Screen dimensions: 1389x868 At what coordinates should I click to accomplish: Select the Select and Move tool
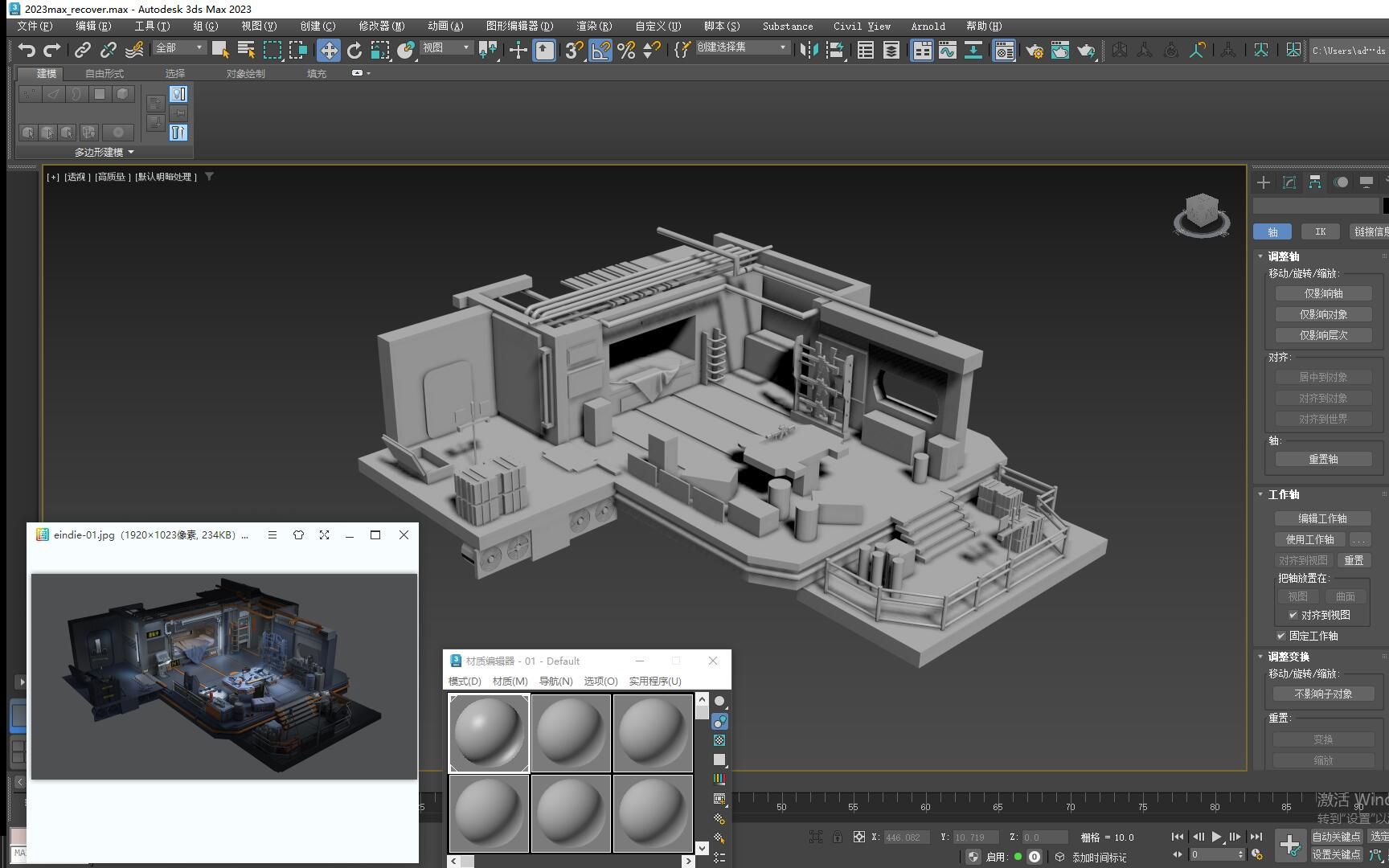click(x=329, y=50)
